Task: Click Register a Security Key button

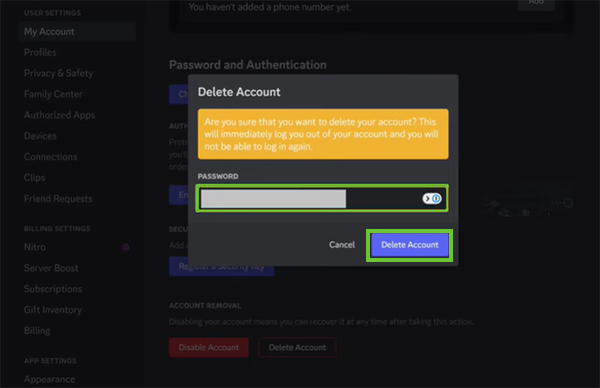Action: 222,267
